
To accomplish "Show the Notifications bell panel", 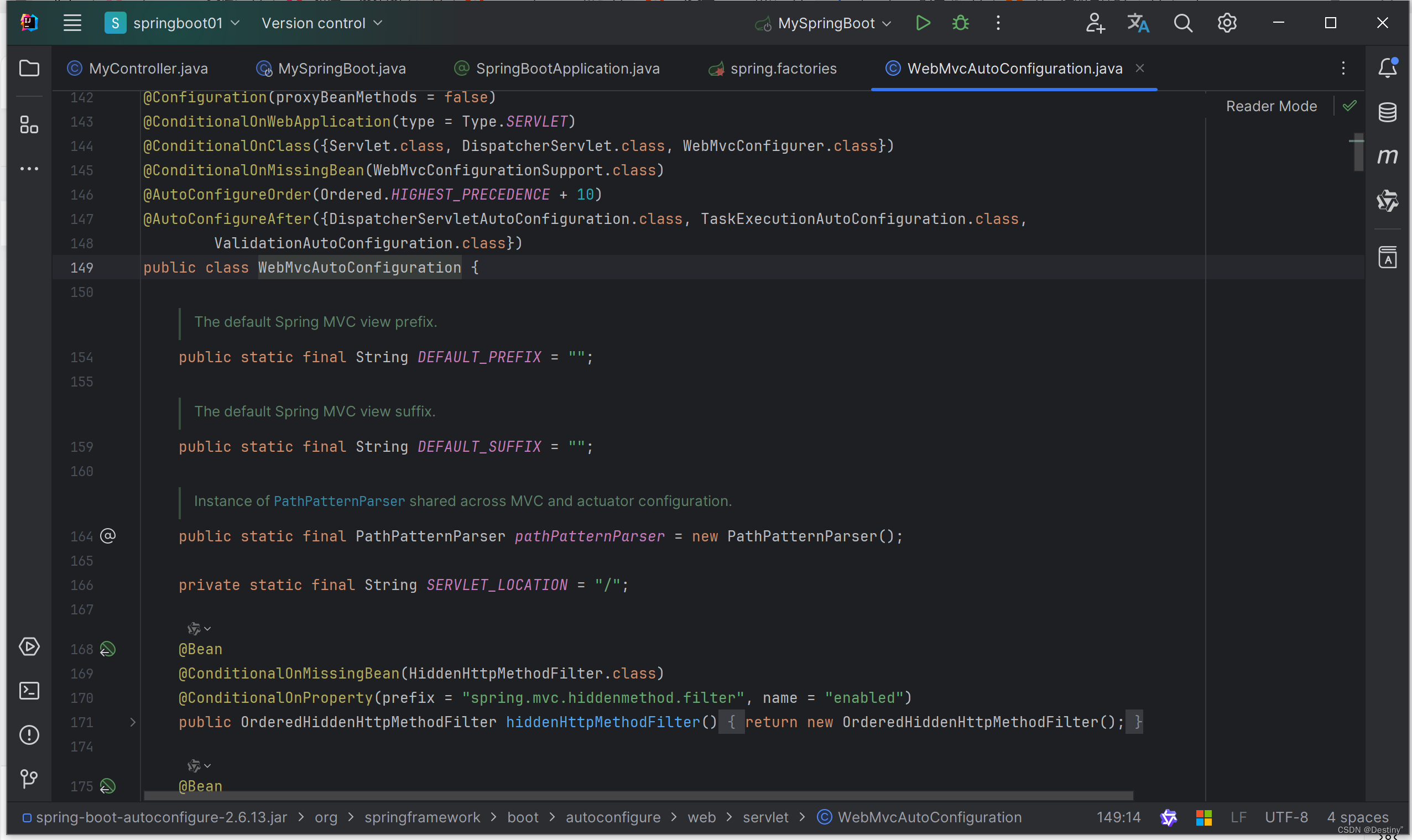I will coord(1387,69).
